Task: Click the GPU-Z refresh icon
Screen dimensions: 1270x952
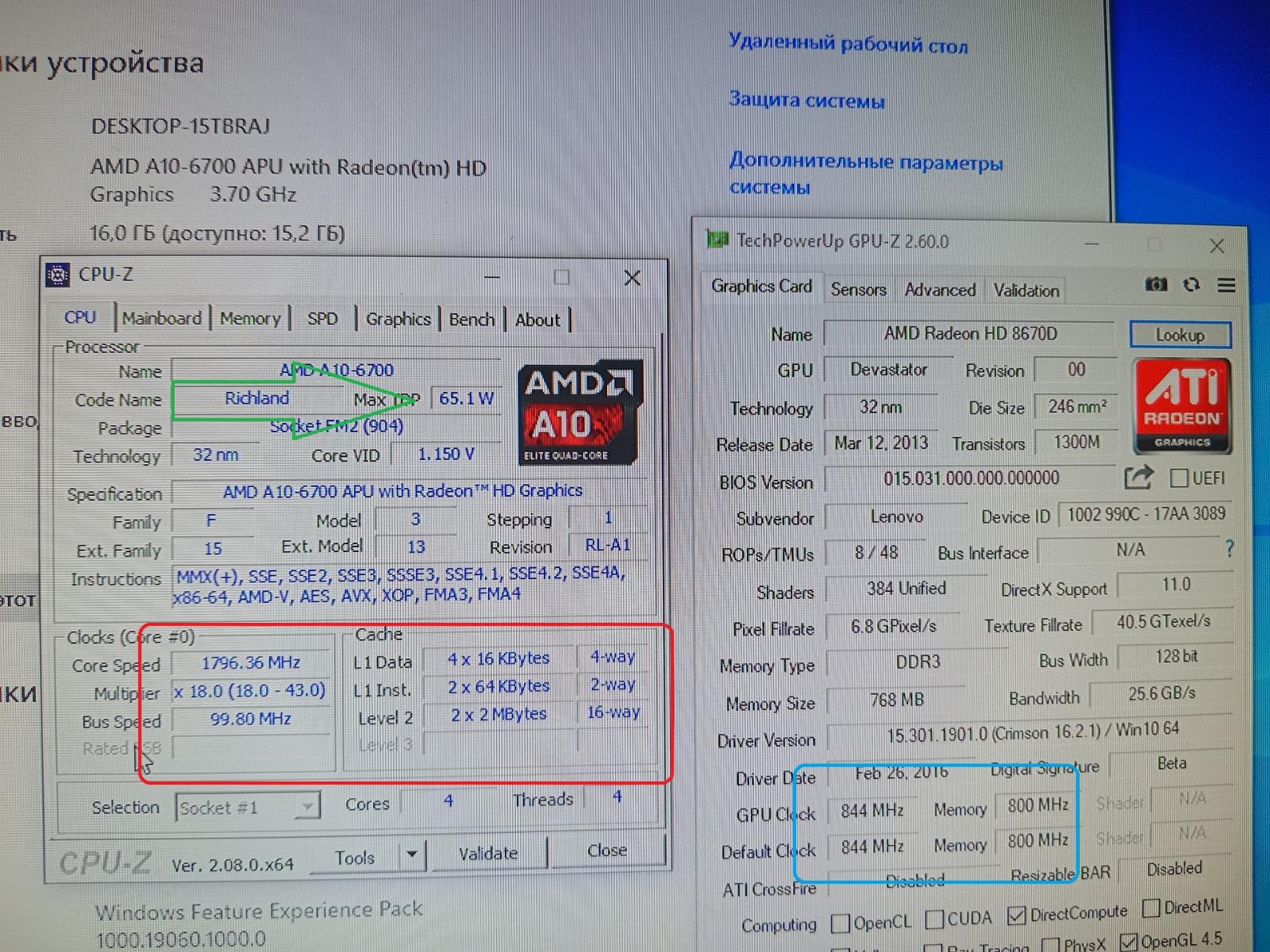Action: pyautogui.click(x=1191, y=284)
